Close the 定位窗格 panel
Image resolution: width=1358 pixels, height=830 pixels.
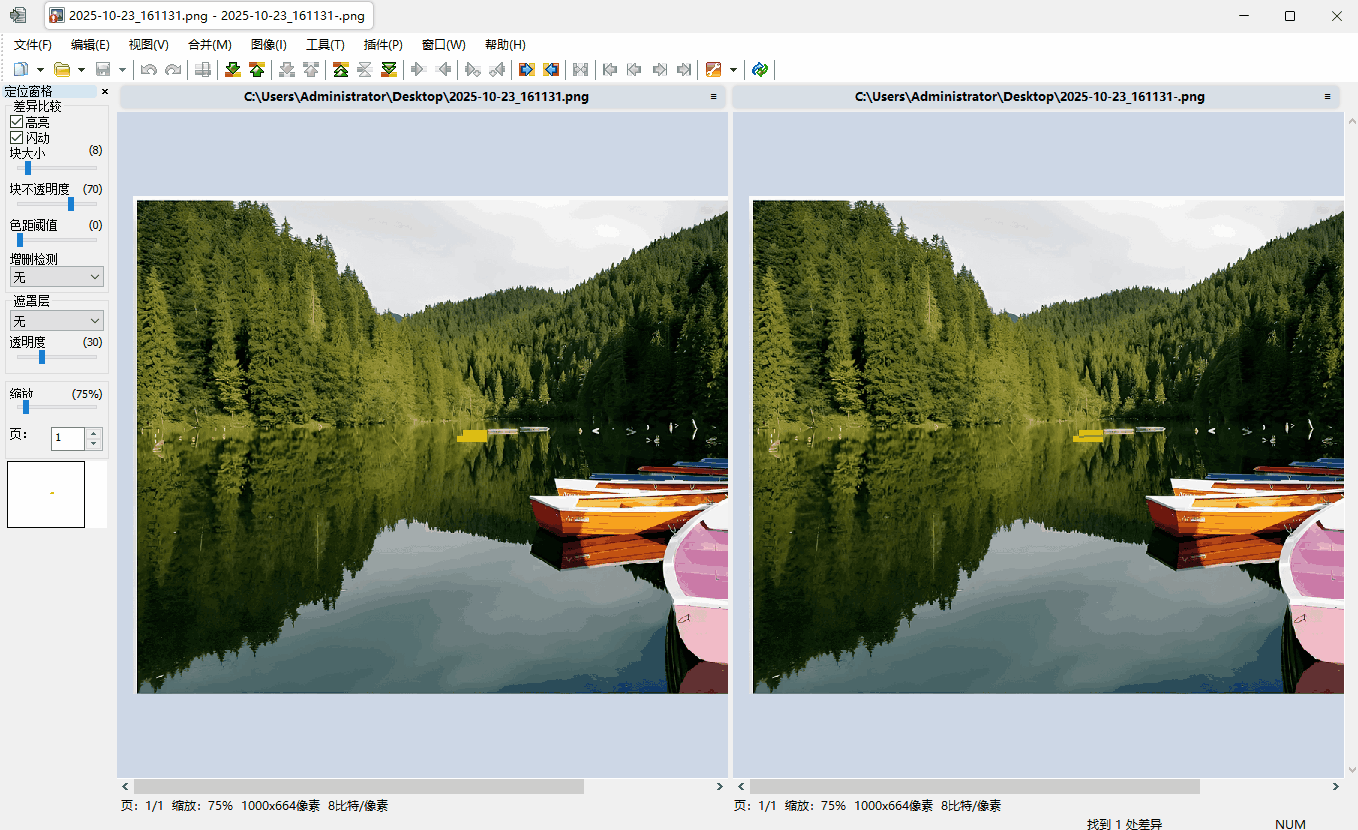coord(104,91)
